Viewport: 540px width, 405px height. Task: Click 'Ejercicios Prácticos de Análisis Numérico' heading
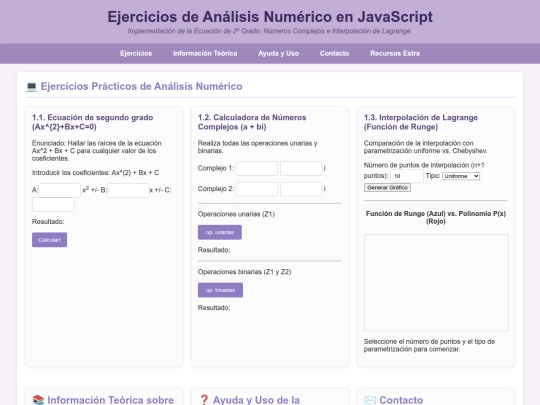[142, 86]
